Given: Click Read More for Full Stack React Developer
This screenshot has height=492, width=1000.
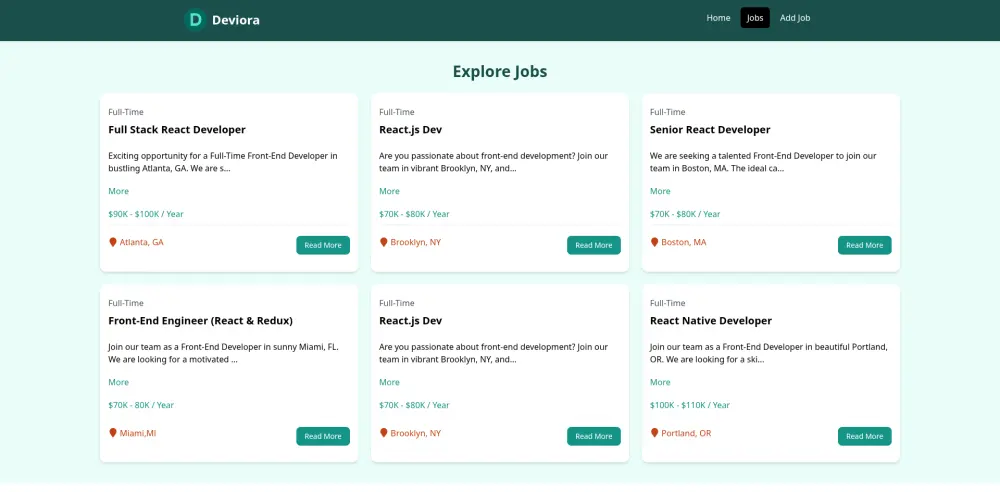Looking at the screenshot, I should pos(323,245).
